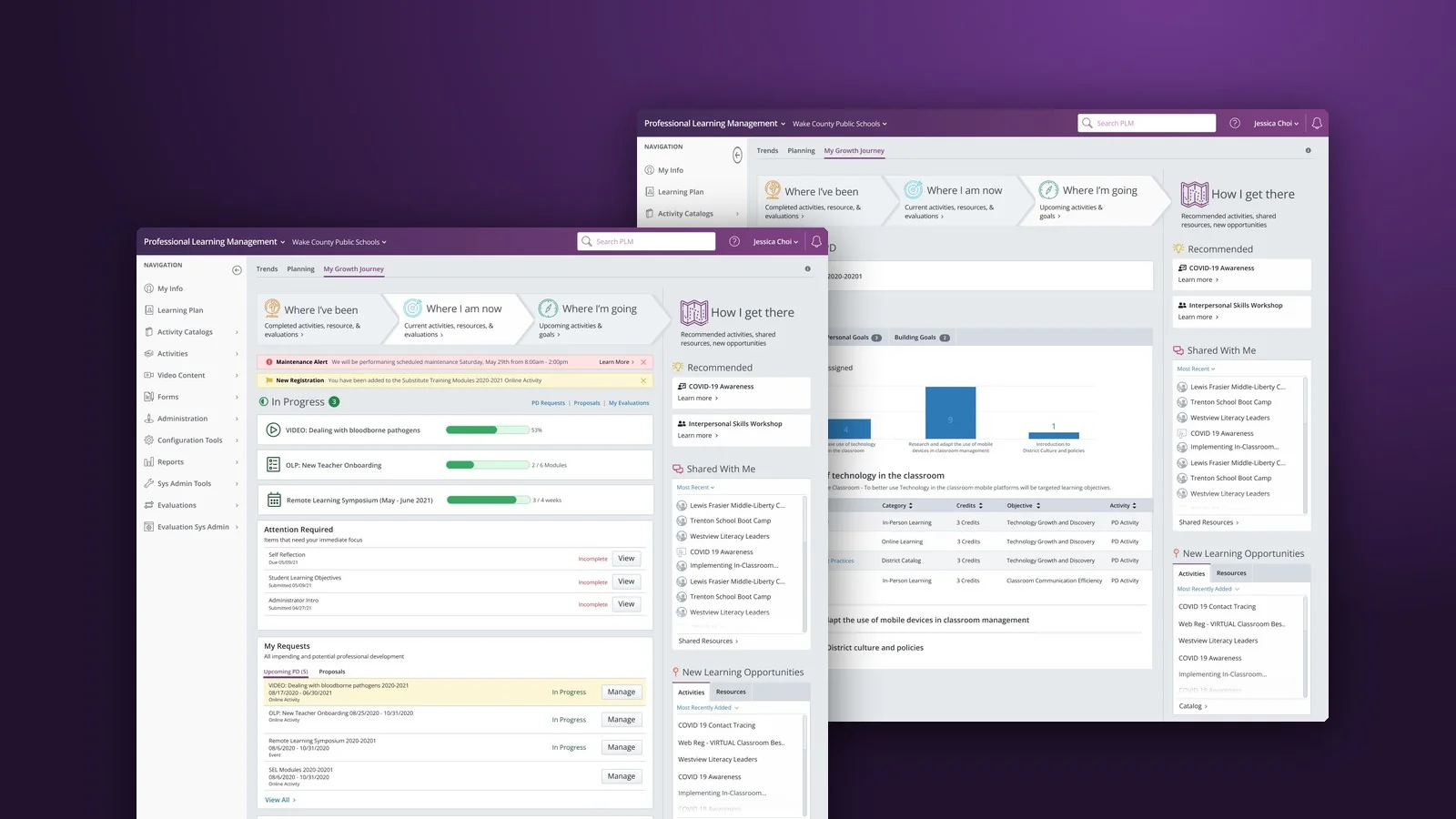Screen dimensions: 1456x819
Task: Open PD Requests link in In Progress header
Action: 548,402
